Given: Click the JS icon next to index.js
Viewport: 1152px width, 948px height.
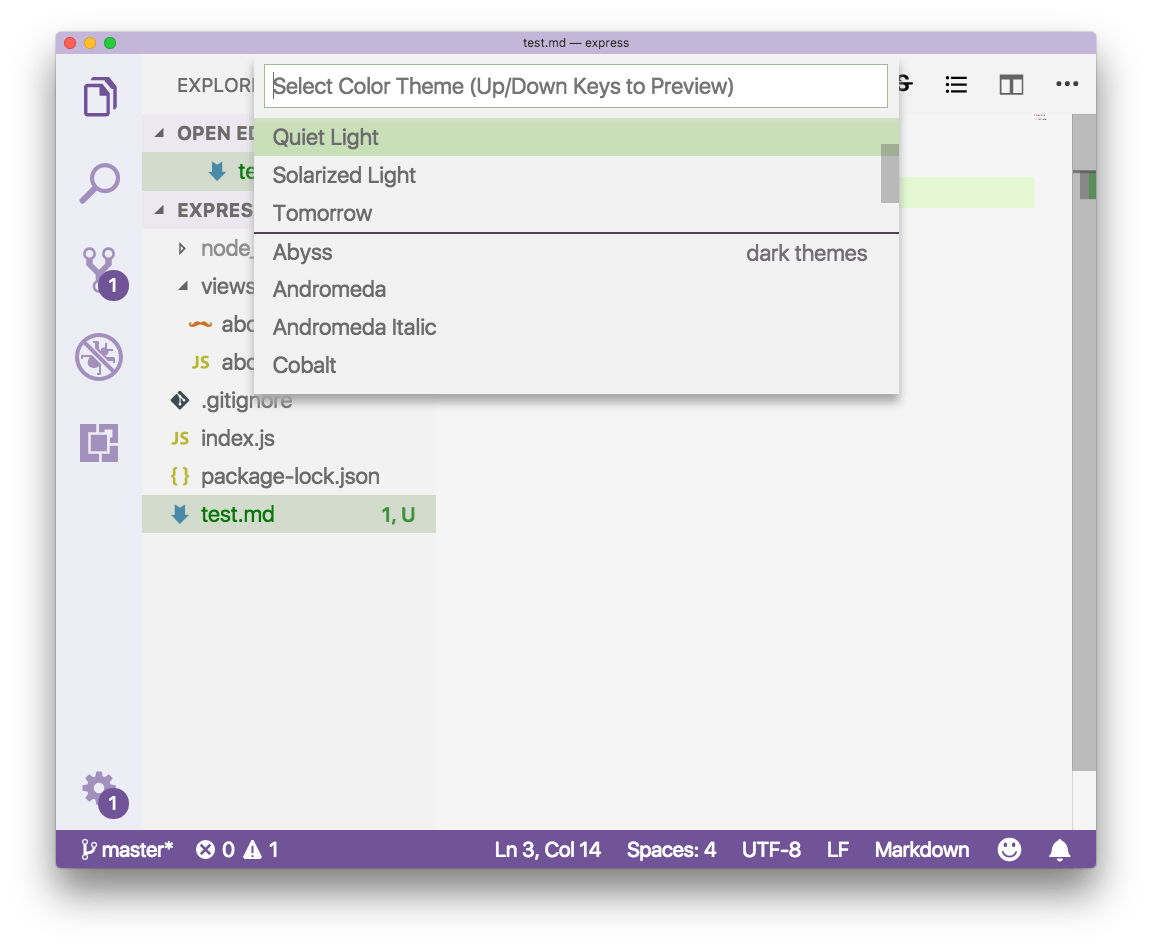Looking at the screenshot, I should click(x=180, y=439).
